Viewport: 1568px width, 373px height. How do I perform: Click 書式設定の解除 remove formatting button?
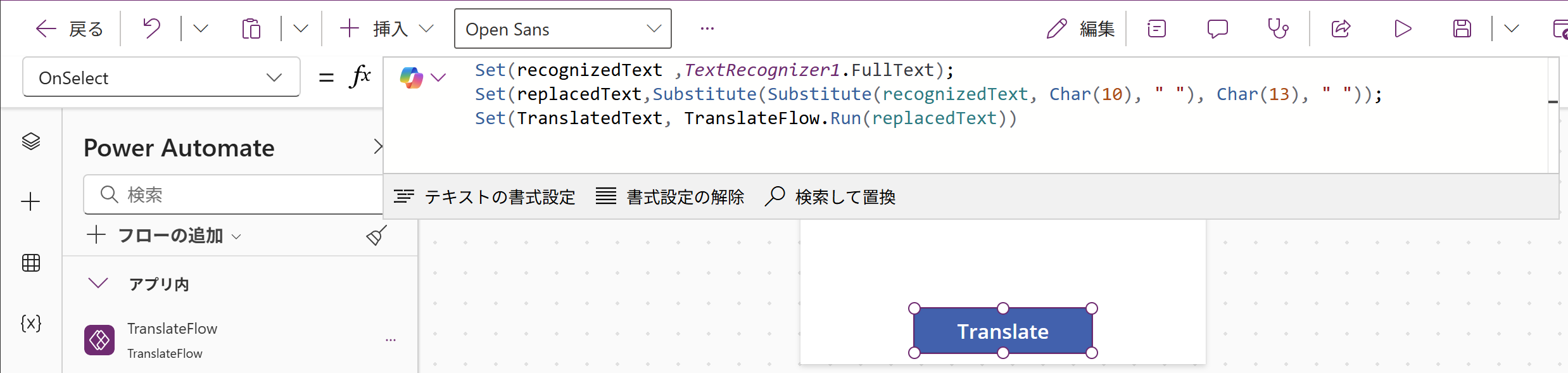click(670, 197)
